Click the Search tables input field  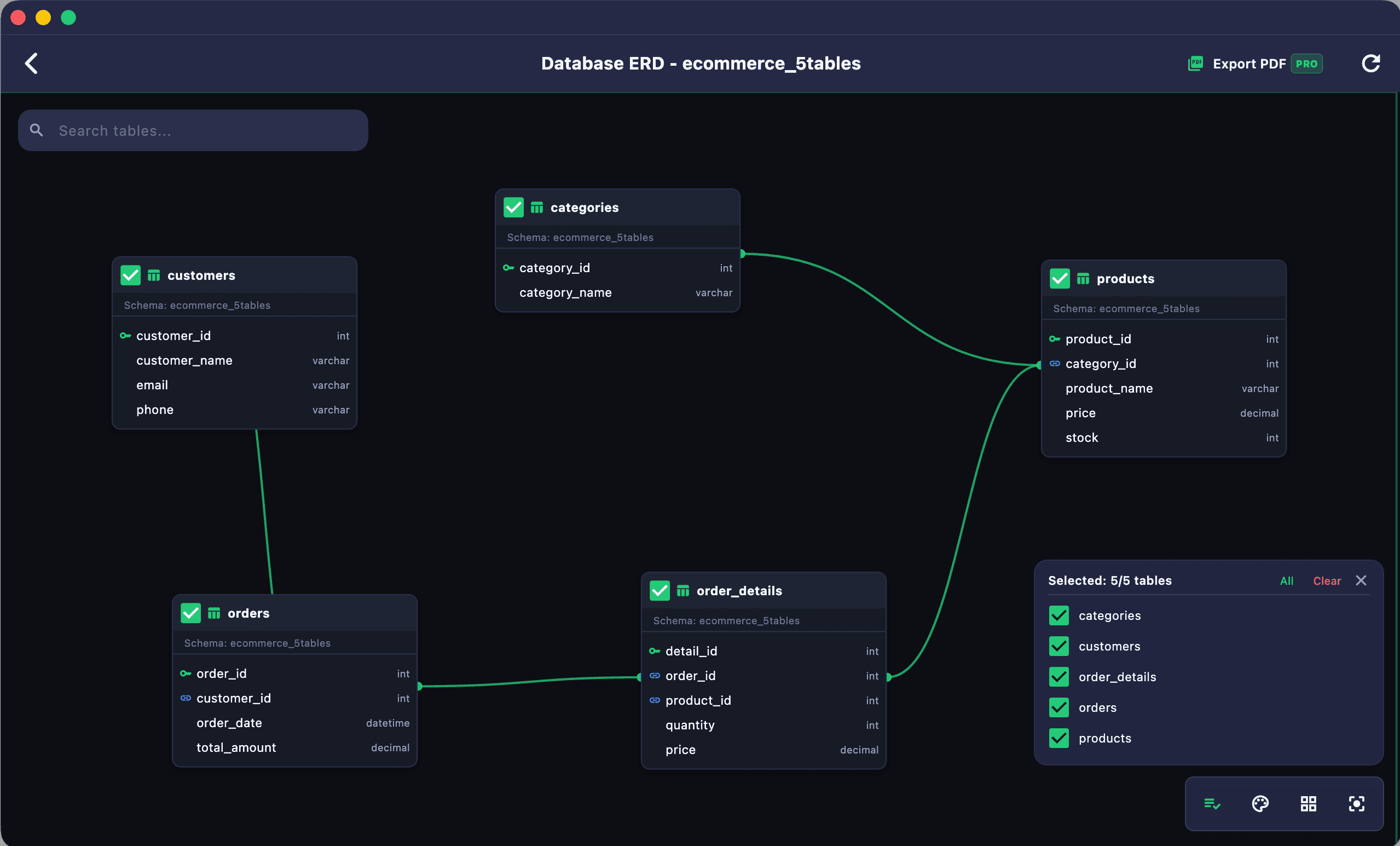[x=193, y=130]
